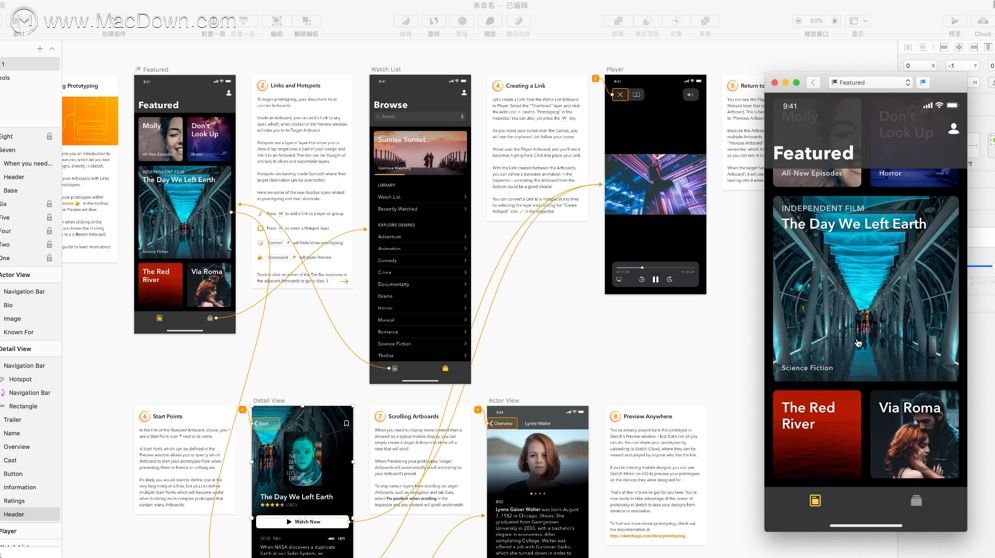Select the Watch List artboard title on canvas
This screenshot has height=558, width=995.
[386, 69]
